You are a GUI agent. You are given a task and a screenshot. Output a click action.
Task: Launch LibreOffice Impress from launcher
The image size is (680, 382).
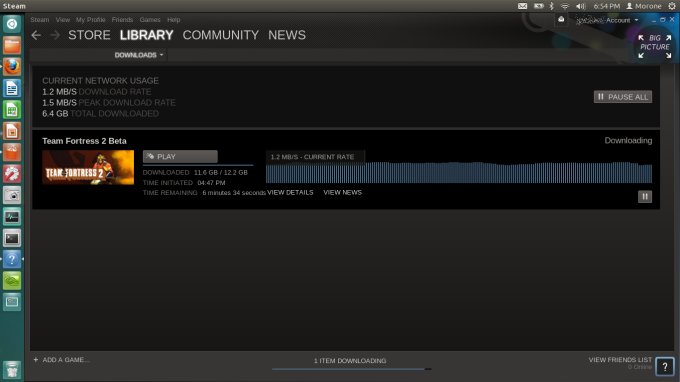[x=12, y=131]
